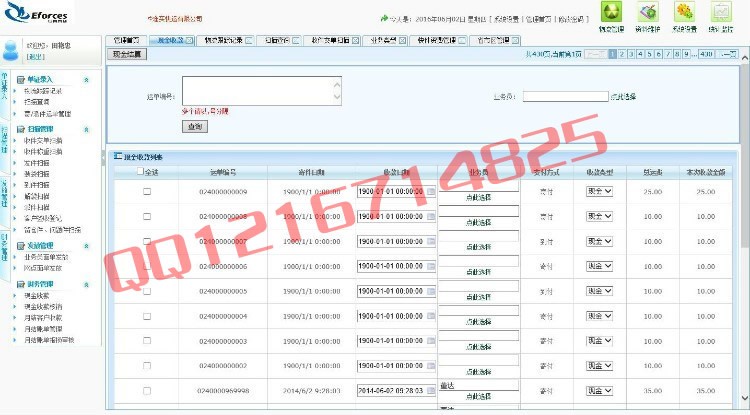Open payment type dropdown for 024000000003

click(599, 341)
